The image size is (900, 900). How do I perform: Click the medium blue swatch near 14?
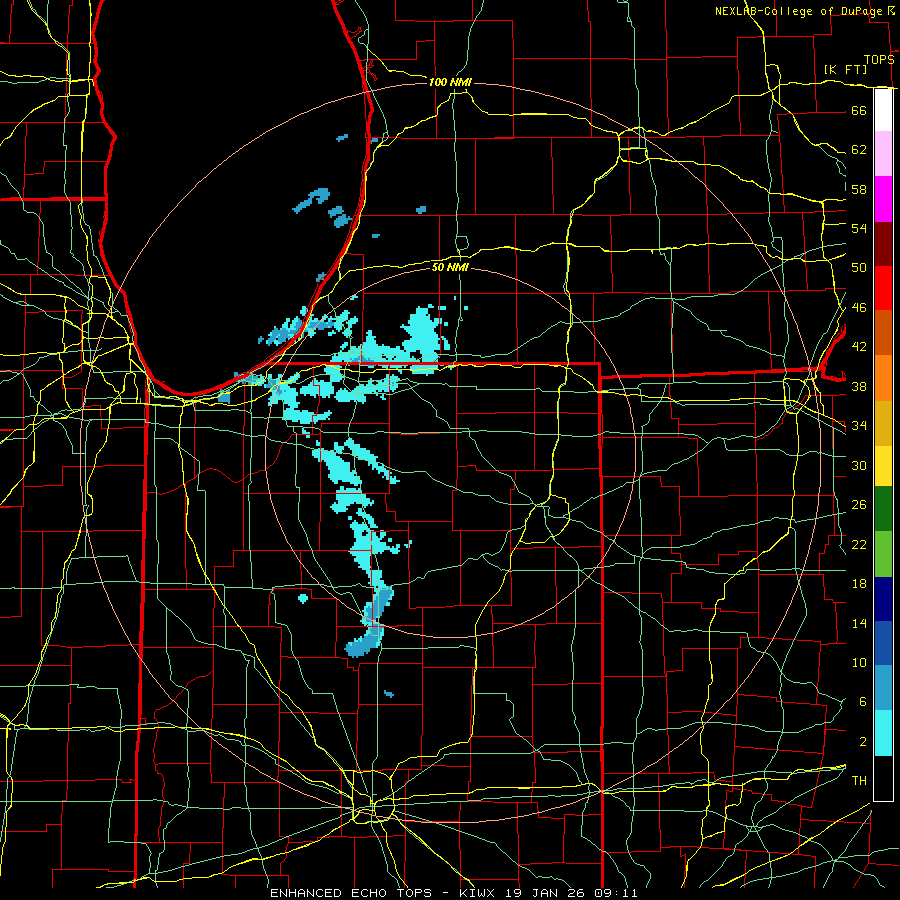pos(883,643)
